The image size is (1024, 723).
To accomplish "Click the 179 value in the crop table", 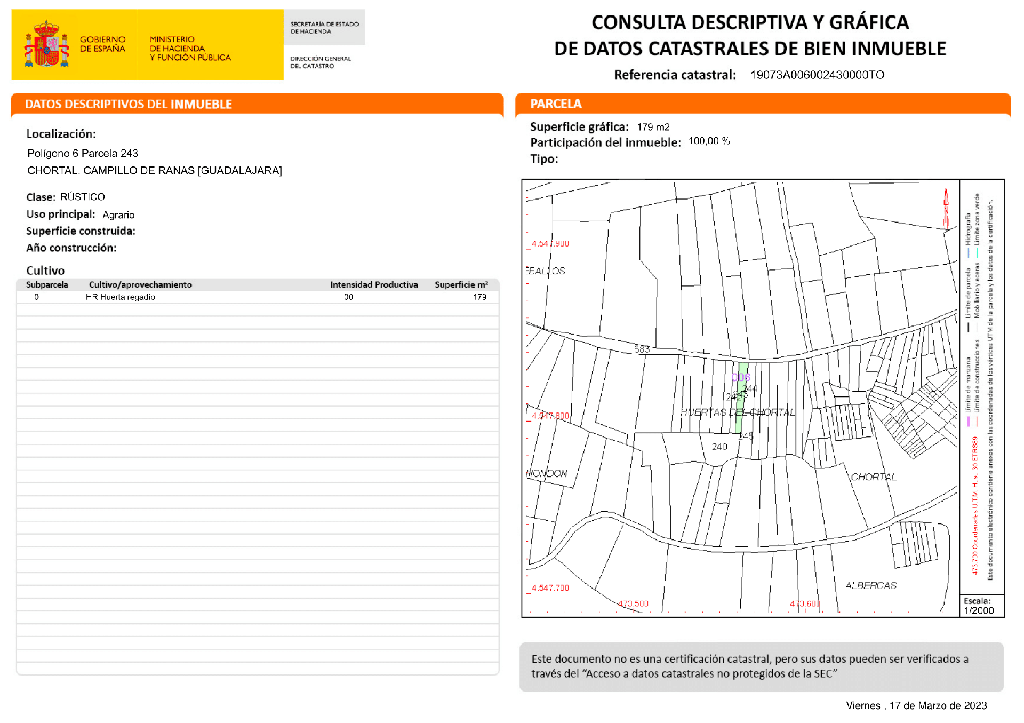I will click(480, 297).
